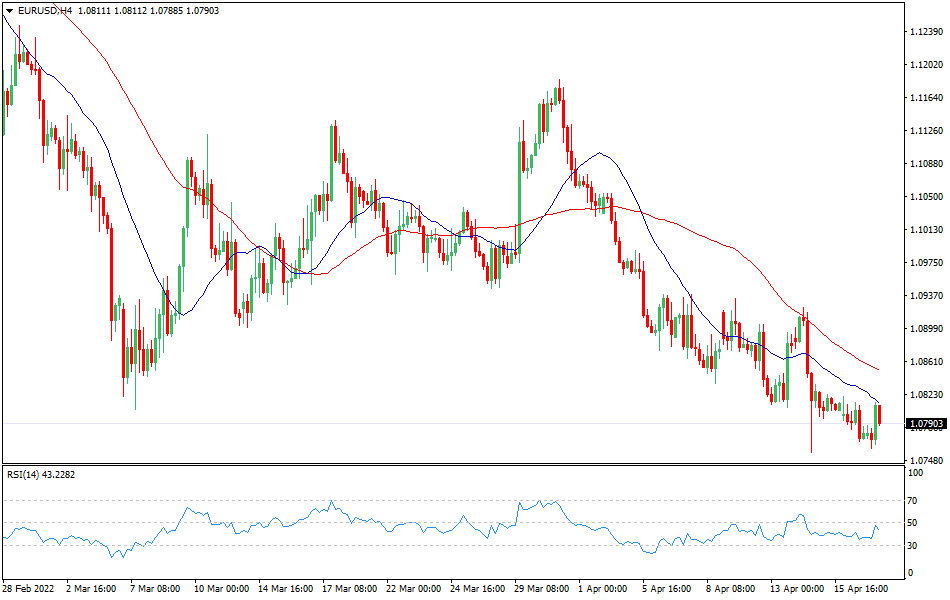
Task: Click the 1 Apr 00:00 time label
Action: tap(603, 589)
